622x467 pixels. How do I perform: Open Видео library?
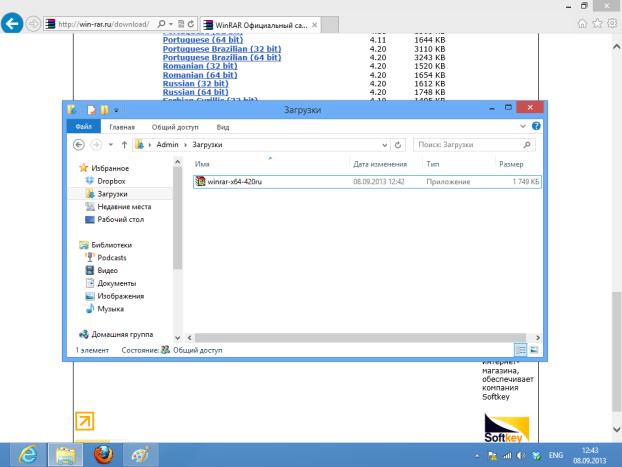coord(108,270)
